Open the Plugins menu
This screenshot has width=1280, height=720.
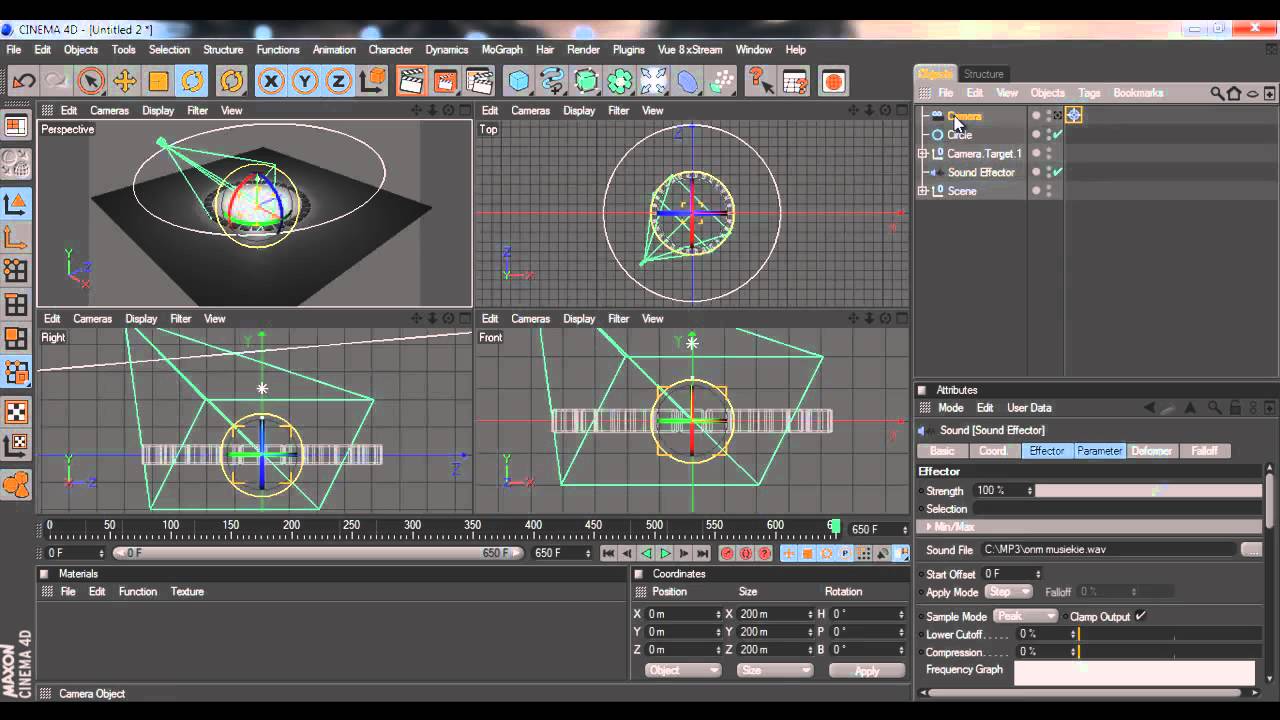coord(628,49)
